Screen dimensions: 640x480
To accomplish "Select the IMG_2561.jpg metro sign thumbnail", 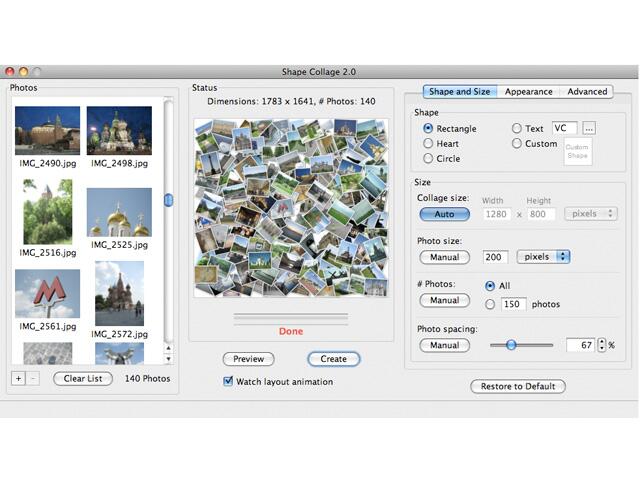I will pos(47,293).
